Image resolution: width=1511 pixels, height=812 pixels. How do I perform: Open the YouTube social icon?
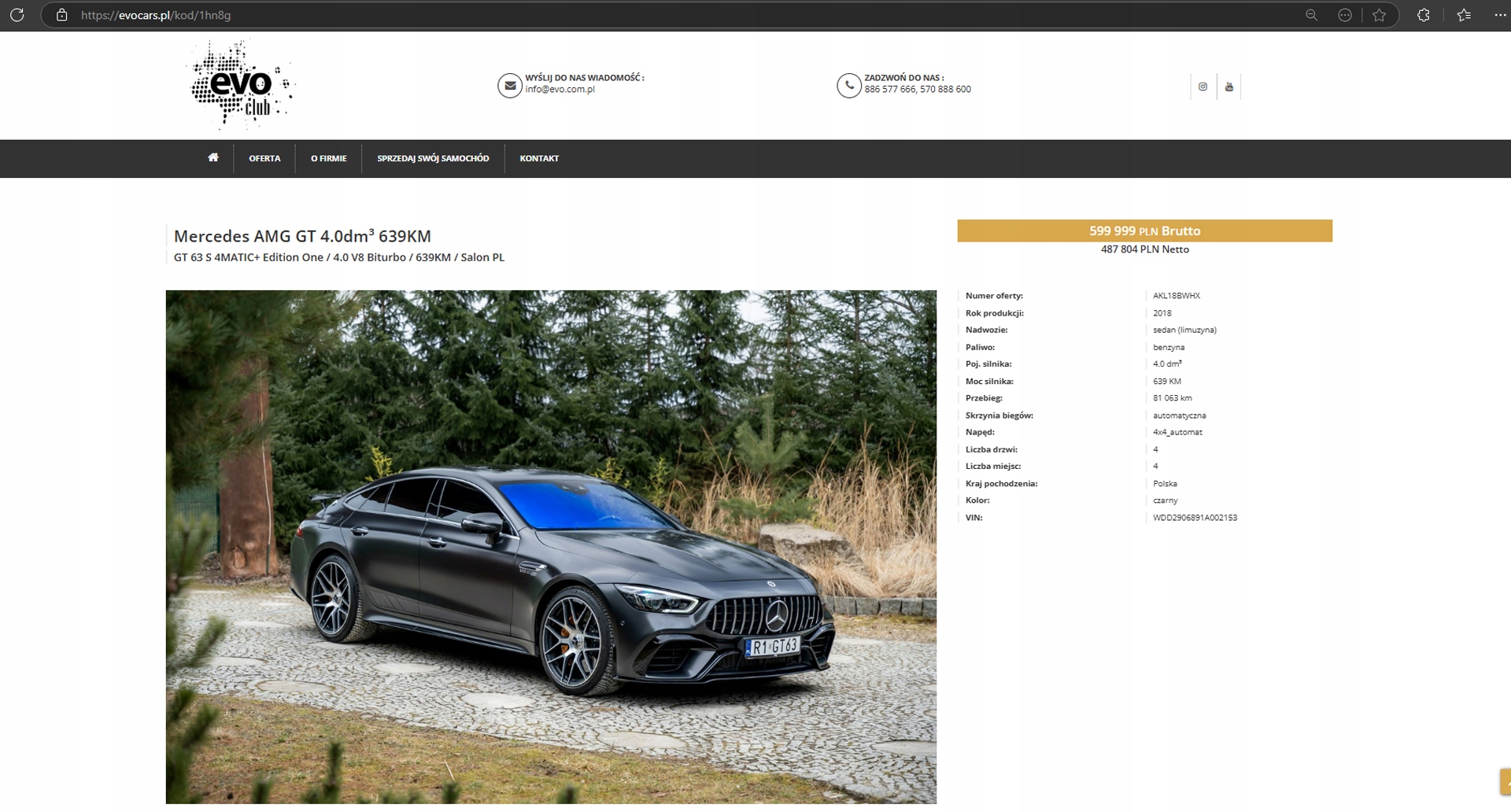pos(1228,87)
